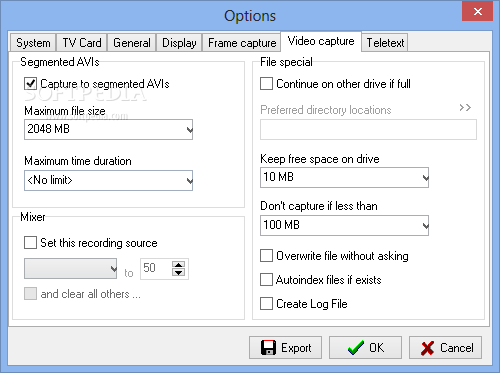Click the green checkmark OK icon
Image resolution: width=500 pixels, height=373 pixels.
tap(356, 348)
